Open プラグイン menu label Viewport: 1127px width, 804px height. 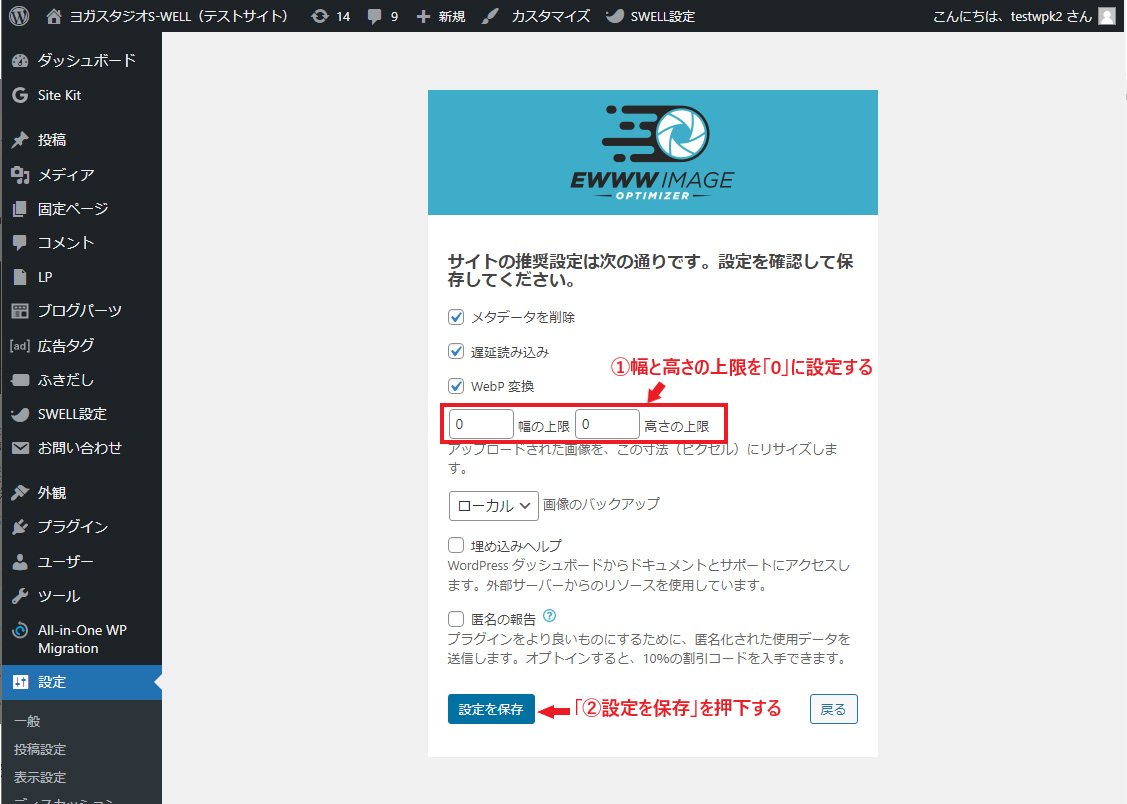73,527
